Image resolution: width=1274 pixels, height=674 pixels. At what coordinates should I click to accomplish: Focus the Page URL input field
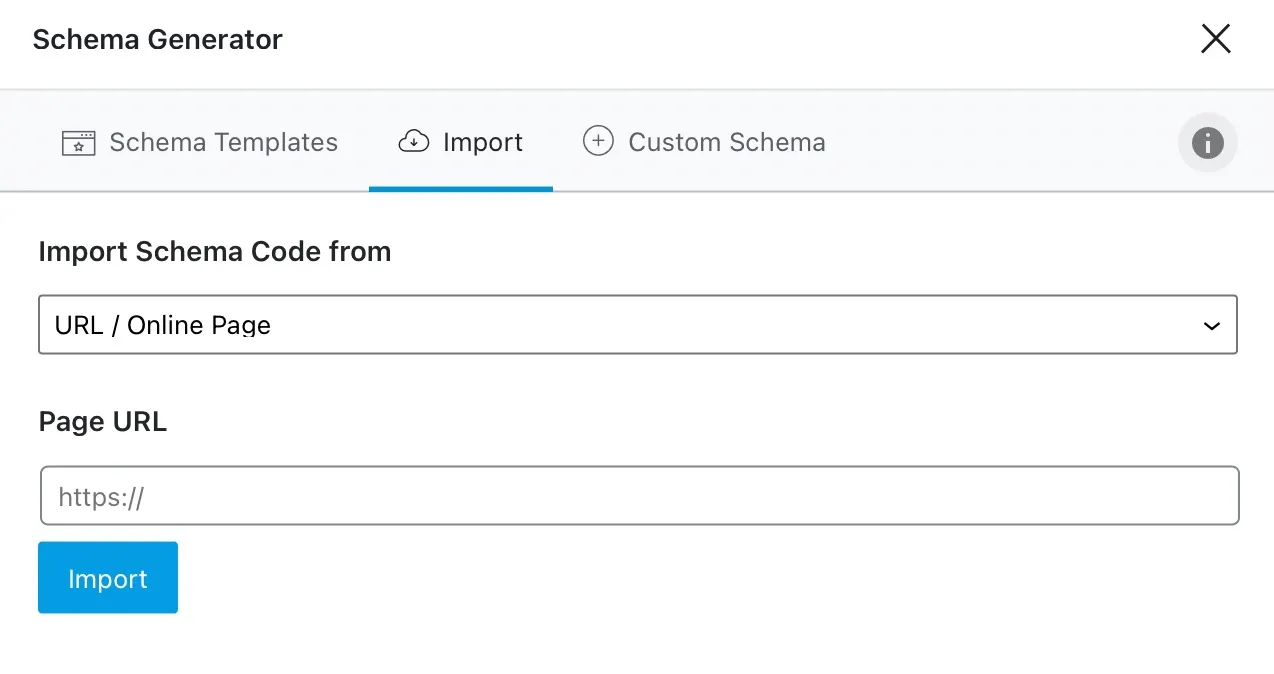[639, 496]
